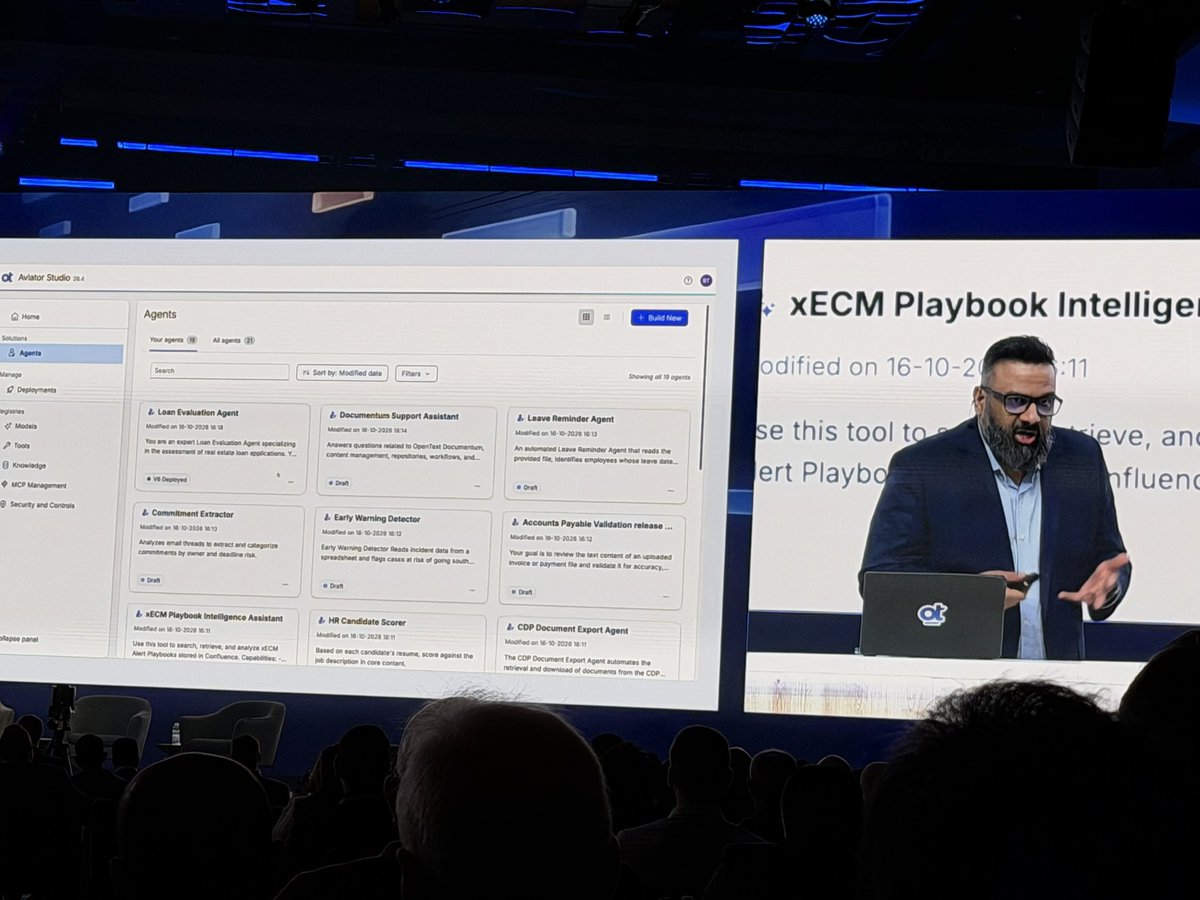Open the Documentum Support Assistant card
This screenshot has width=1200, height=900.
pyautogui.click(x=406, y=452)
